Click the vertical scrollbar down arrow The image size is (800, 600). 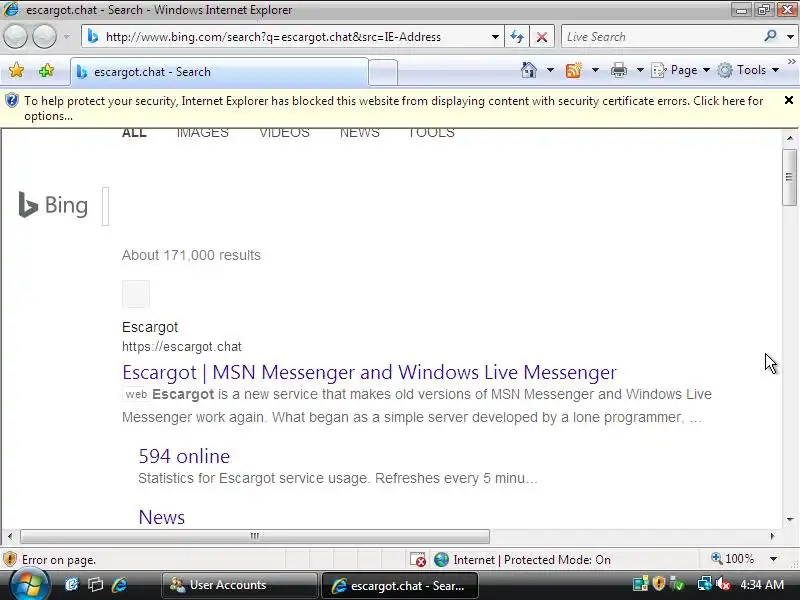pos(789,519)
